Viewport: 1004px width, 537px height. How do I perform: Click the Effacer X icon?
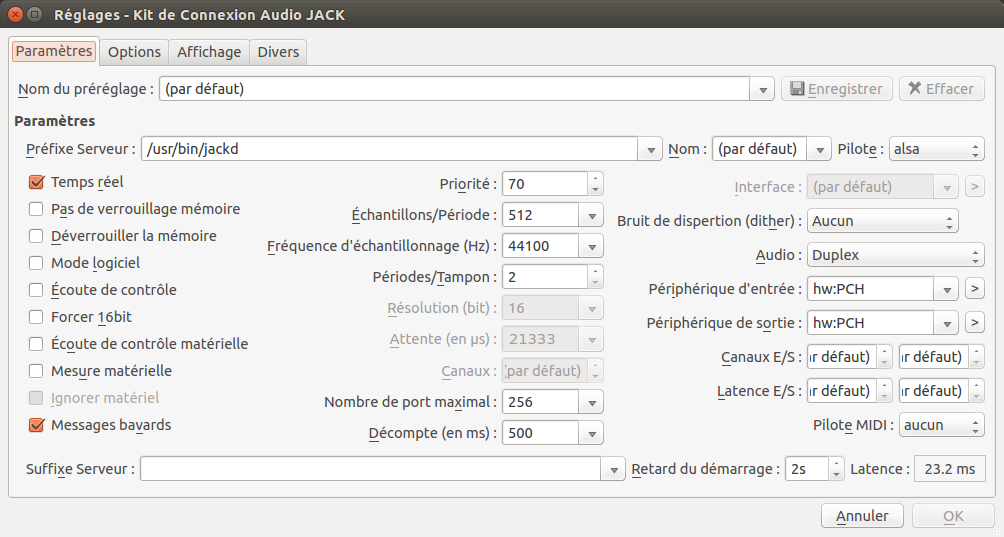(914, 89)
